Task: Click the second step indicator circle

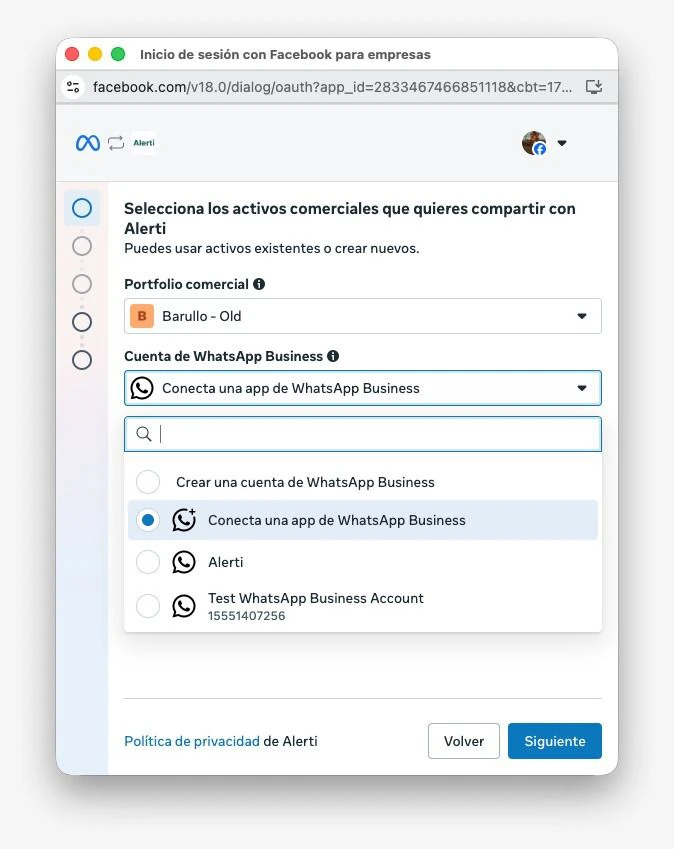Action: coord(82,246)
